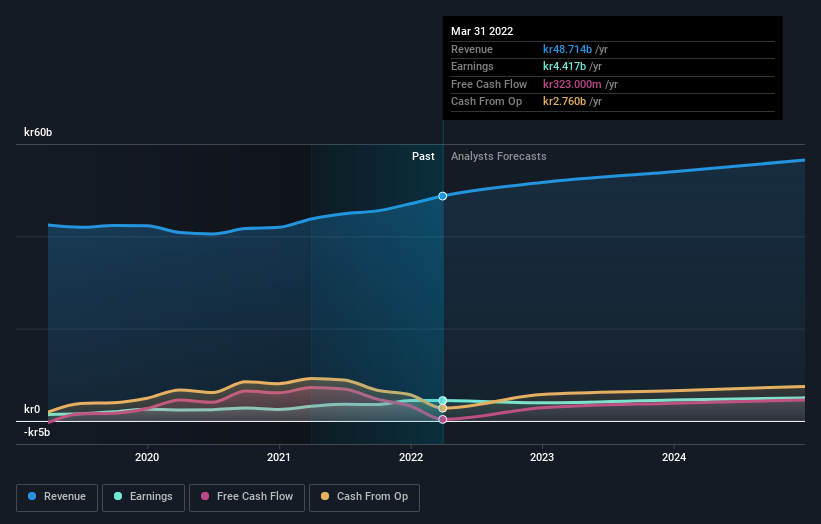Click the 2021 x-axis label

(279, 457)
